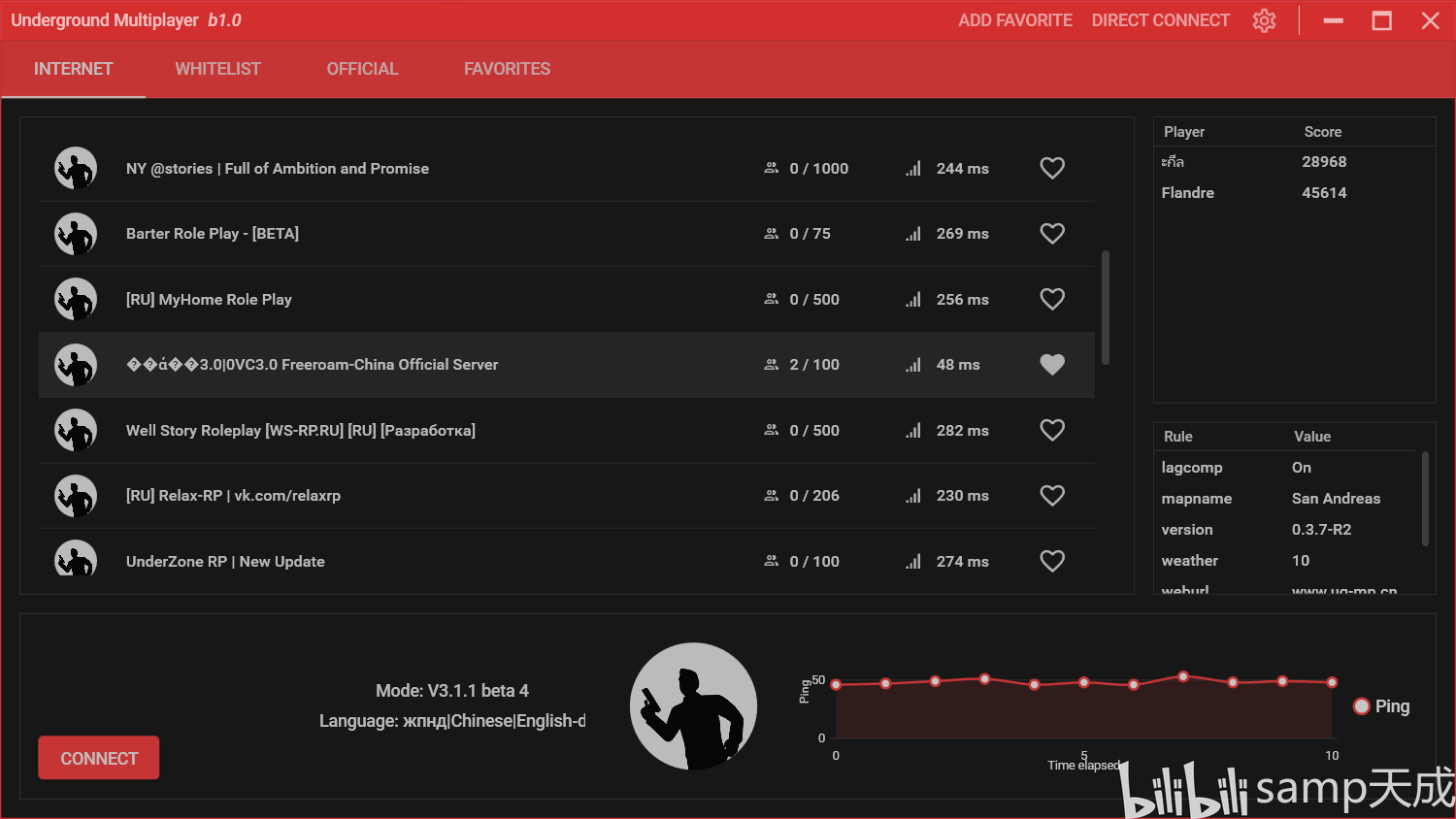Click avatar icon of NY @stories server
Viewport: 1456px width, 819px height.
pos(76,168)
